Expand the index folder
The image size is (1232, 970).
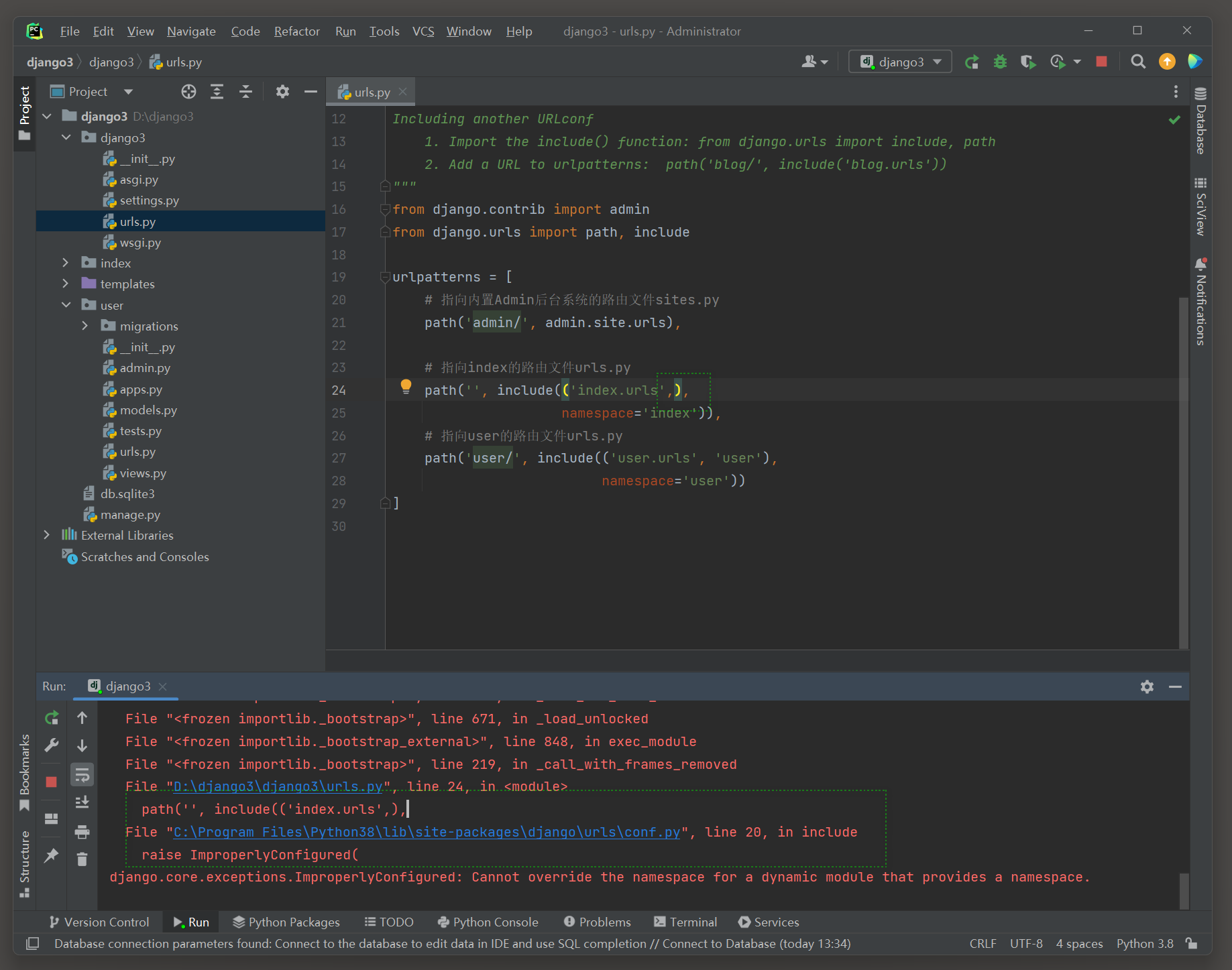click(x=66, y=263)
